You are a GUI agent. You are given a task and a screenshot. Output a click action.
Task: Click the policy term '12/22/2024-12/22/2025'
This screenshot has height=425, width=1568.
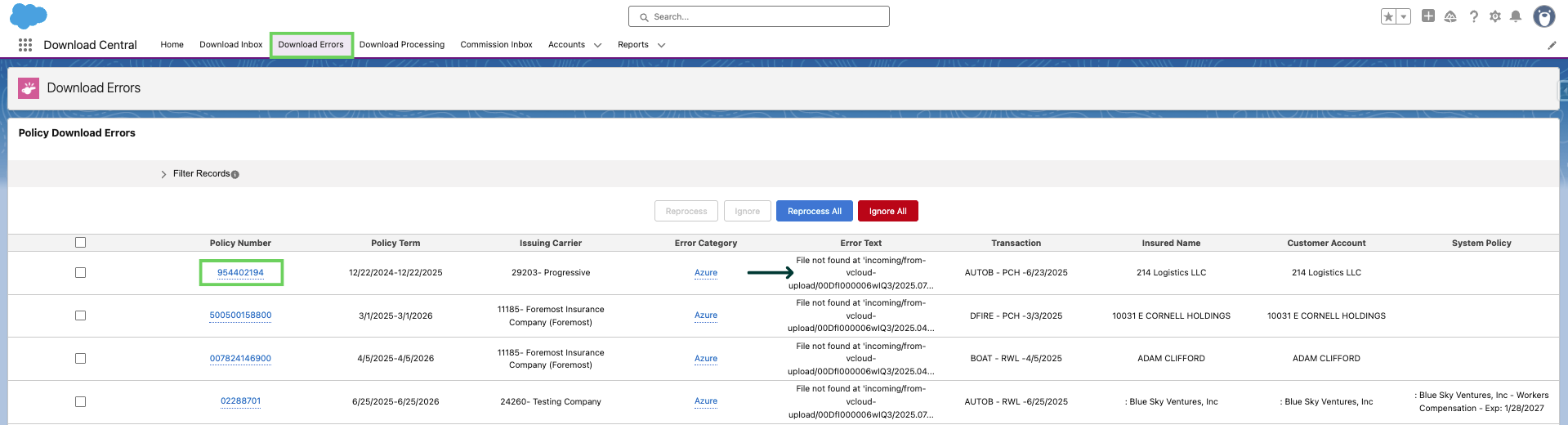(x=395, y=273)
